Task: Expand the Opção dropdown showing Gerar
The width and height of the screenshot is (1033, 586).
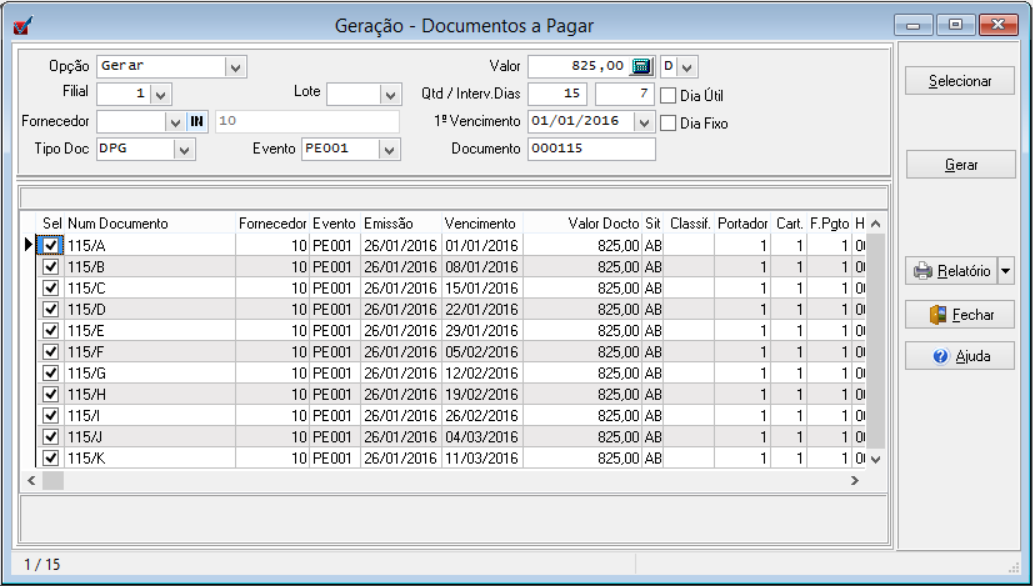Action: coord(236,67)
